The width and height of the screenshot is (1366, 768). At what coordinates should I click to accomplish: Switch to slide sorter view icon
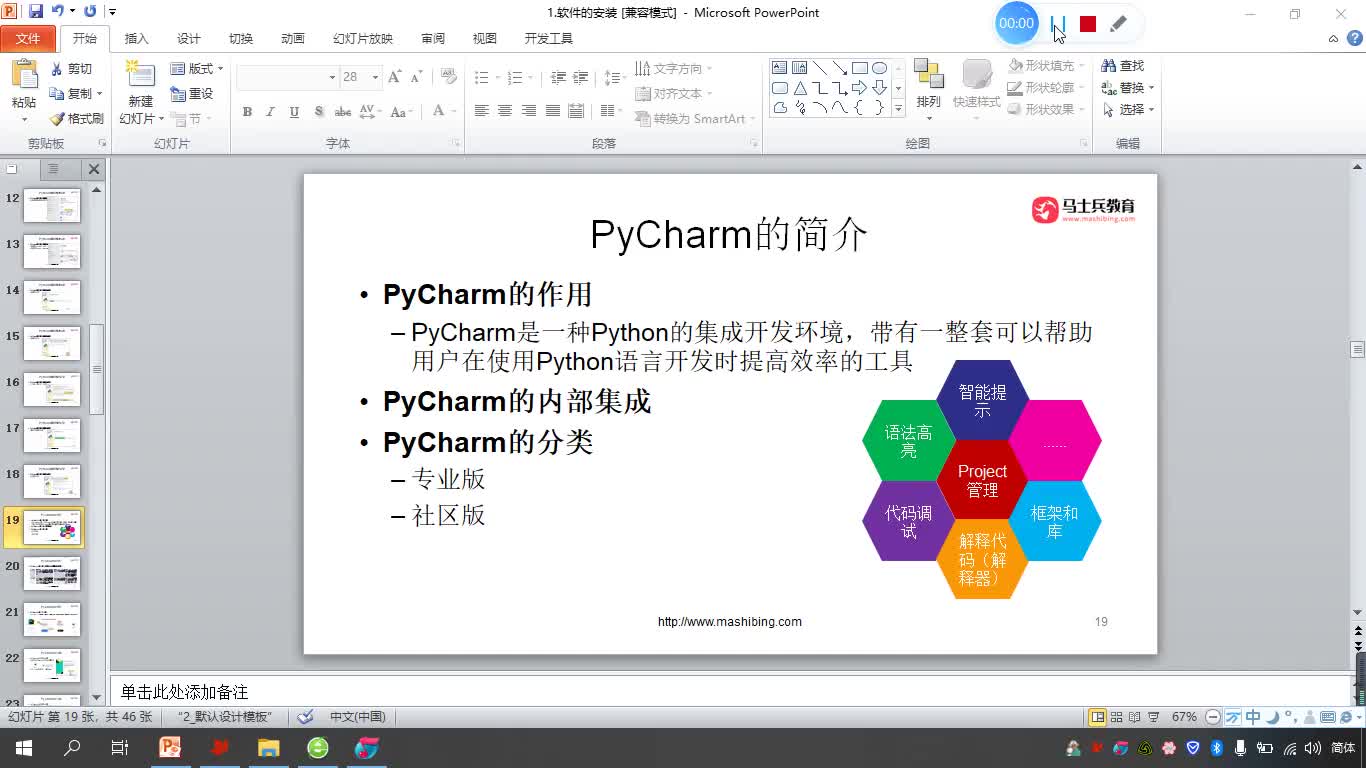point(1116,717)
